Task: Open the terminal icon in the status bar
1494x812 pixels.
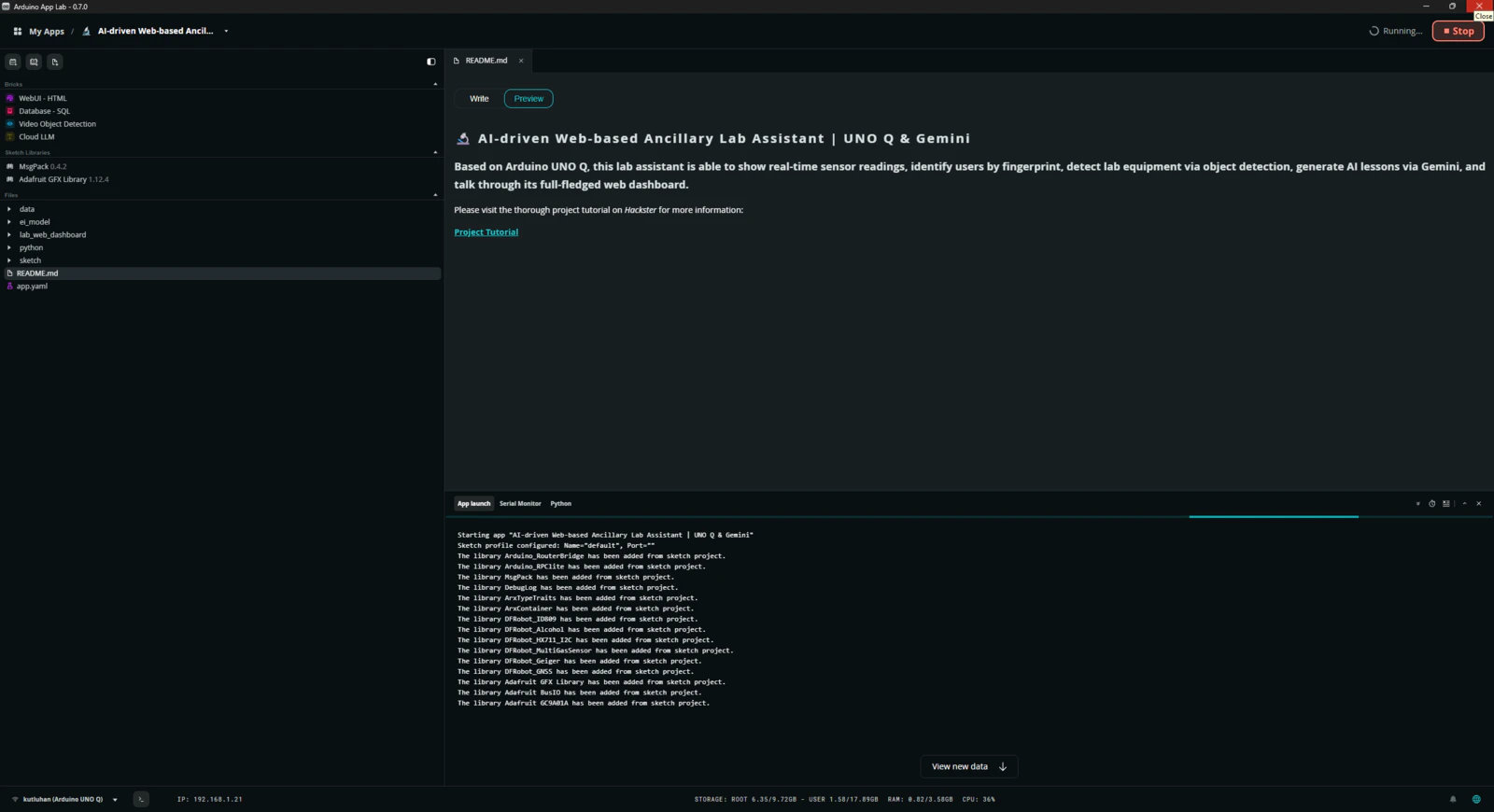Action: coord(141,799)
